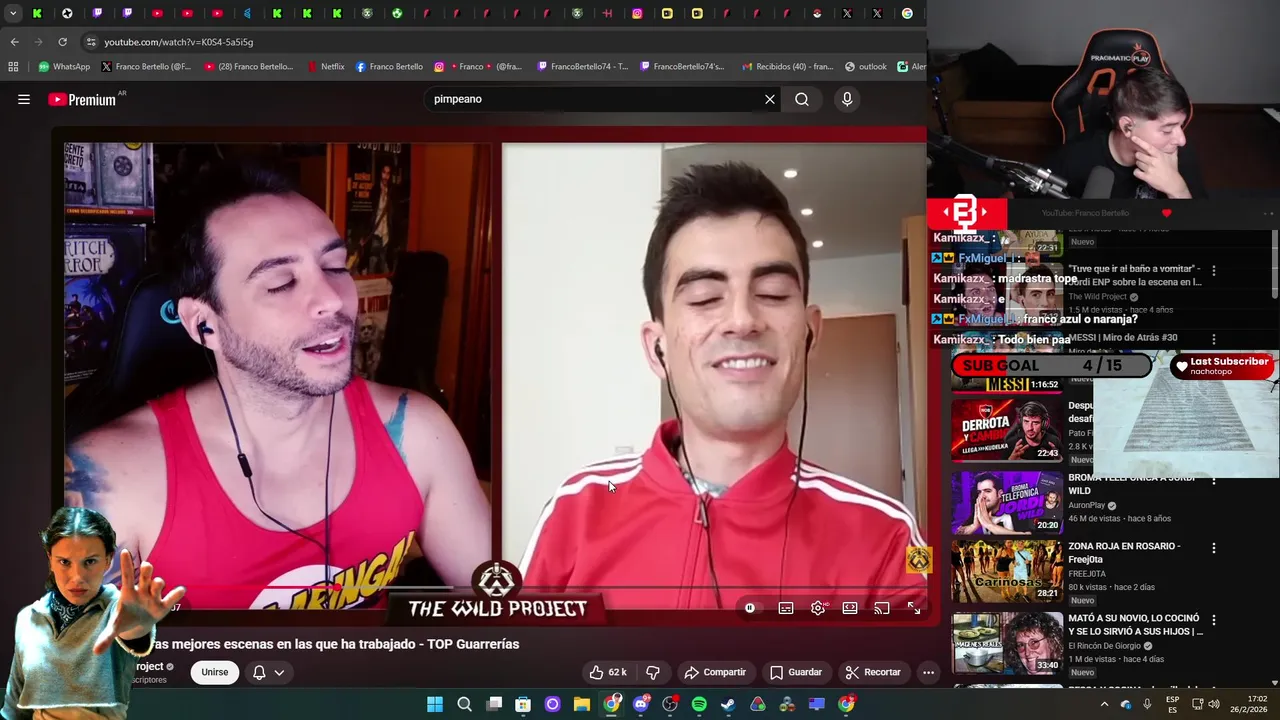This screenshot has width=1280, height=720.
Task: Open Recibidos (40) Gmail bookmark
Action: [787, 67]
